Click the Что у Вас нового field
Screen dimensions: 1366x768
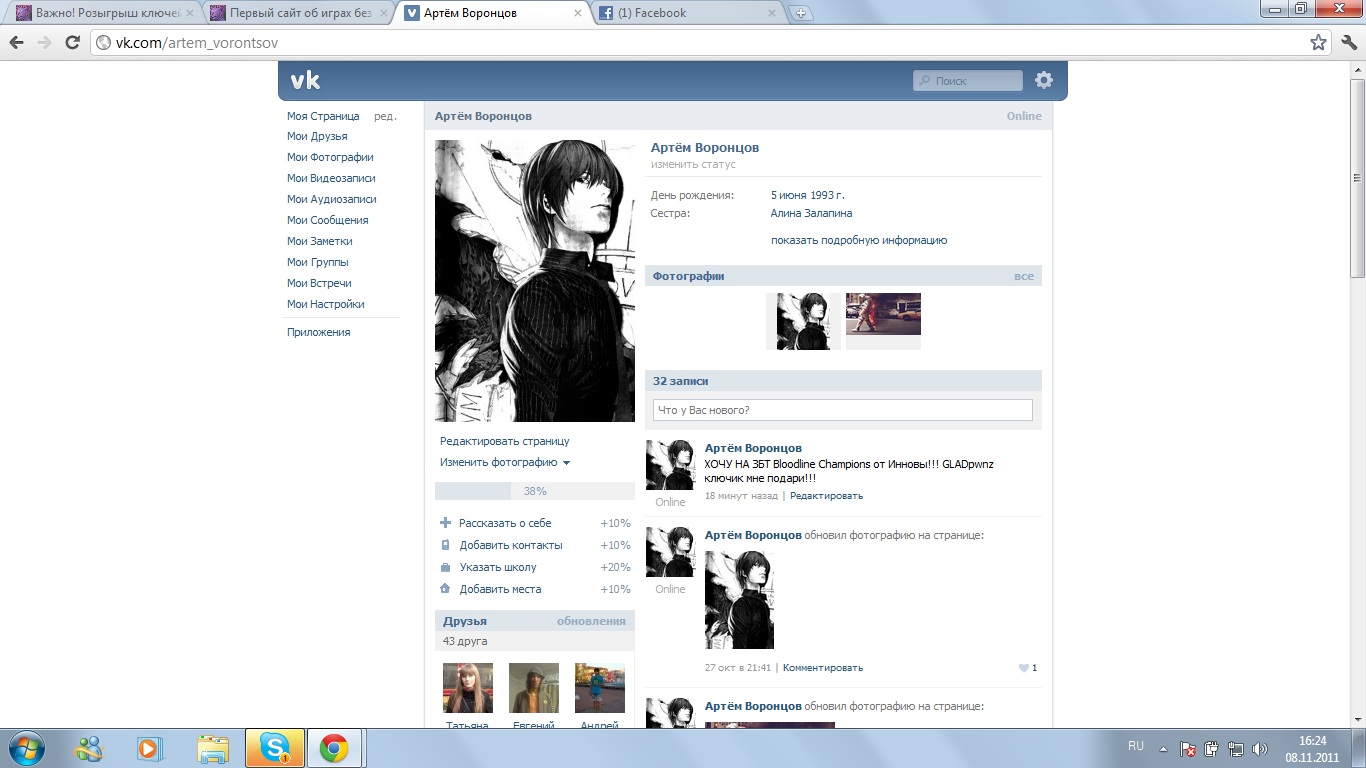click(842, 410)
